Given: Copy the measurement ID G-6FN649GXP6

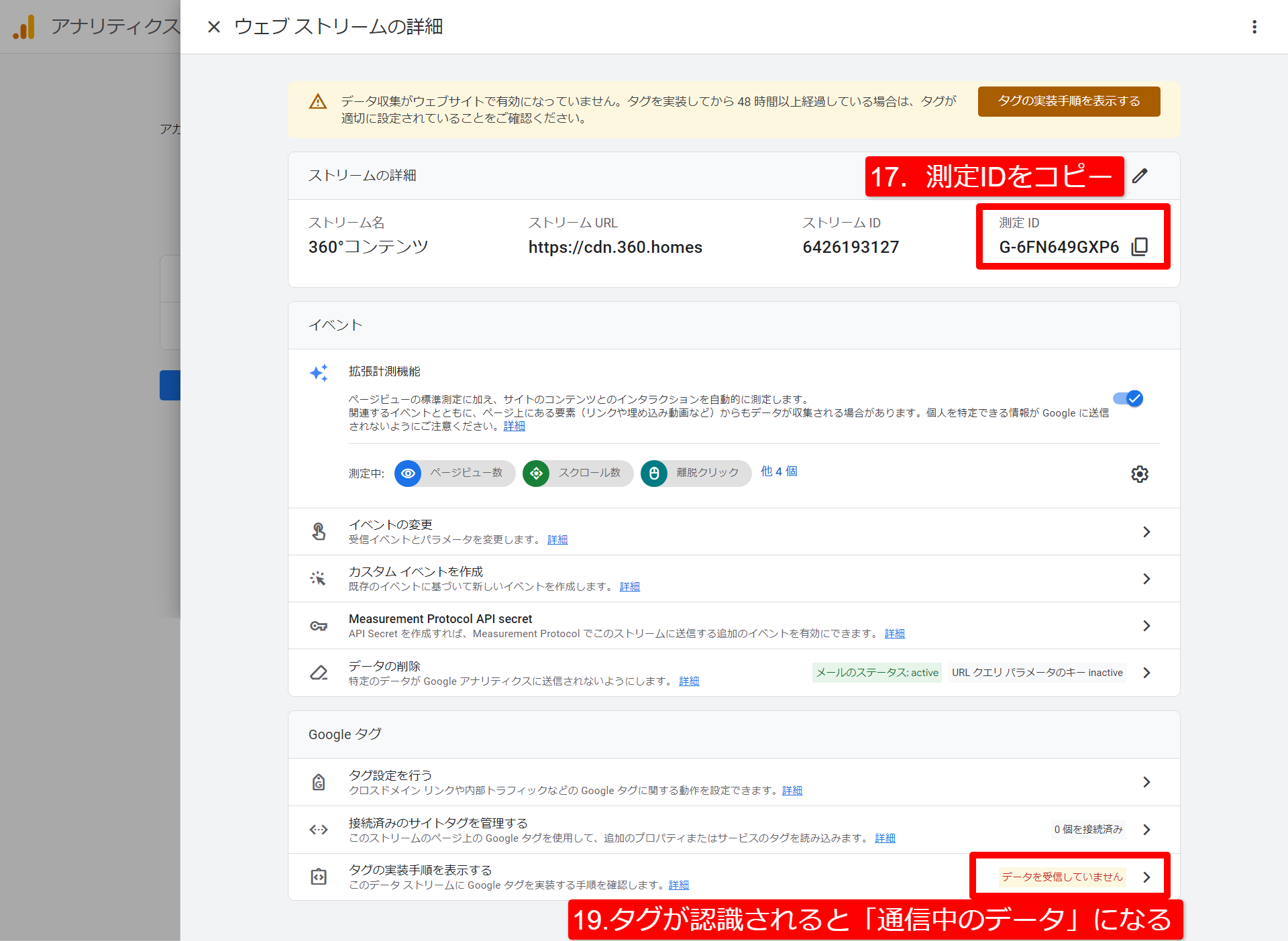Looking at the screenshot, I should coord(1139,247).
